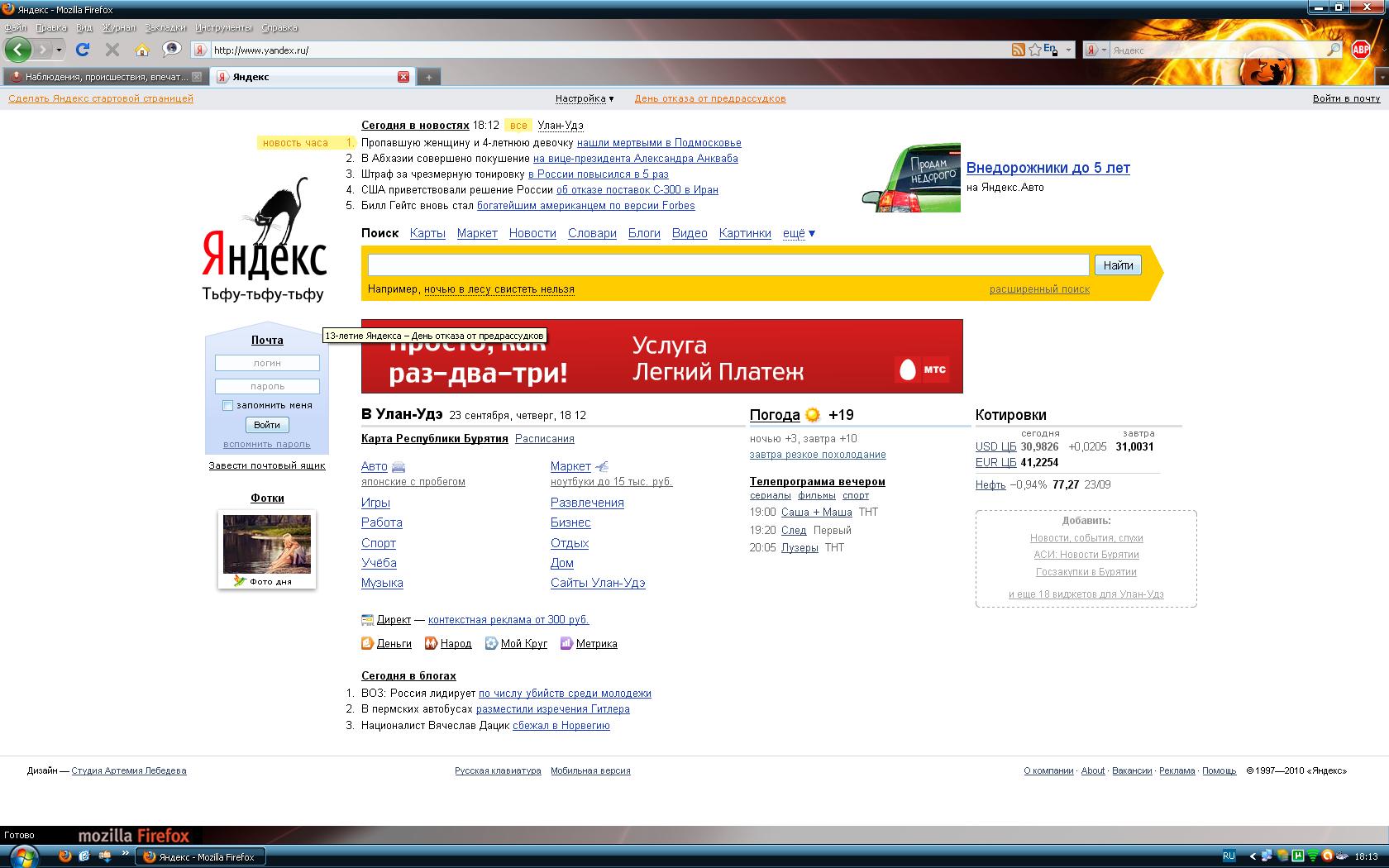
Task: Open the USD ЦБ quote link
Action: coord(995,446)
